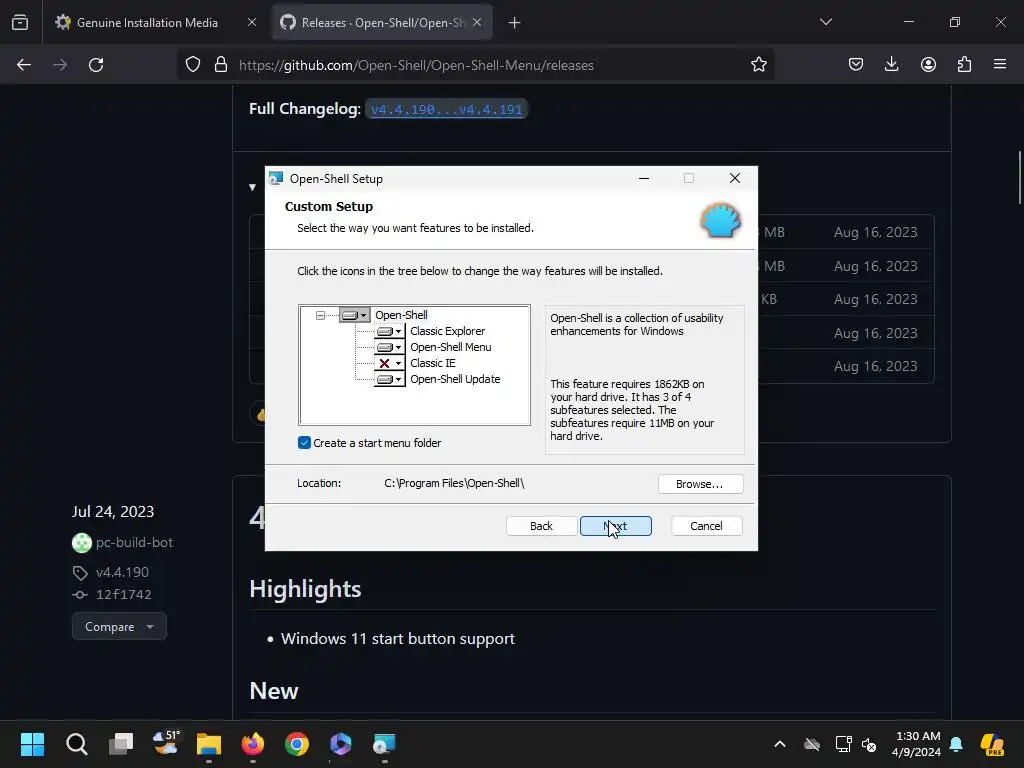
Task: Open Classic IE feature install dropdown
Action: [x=390, y=364]
